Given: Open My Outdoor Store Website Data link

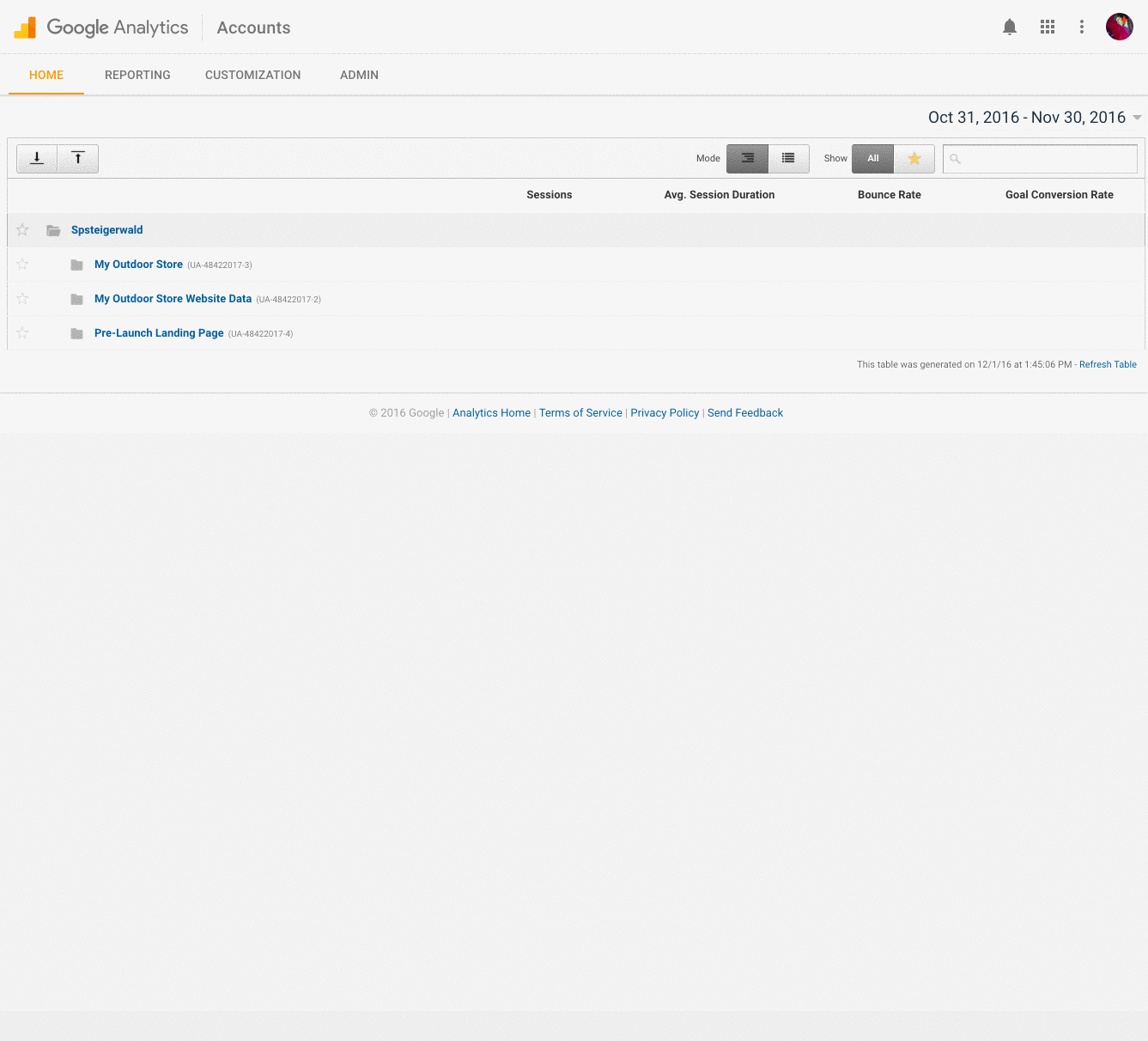Looking at the screenshot, I should [x=173, y=299].
